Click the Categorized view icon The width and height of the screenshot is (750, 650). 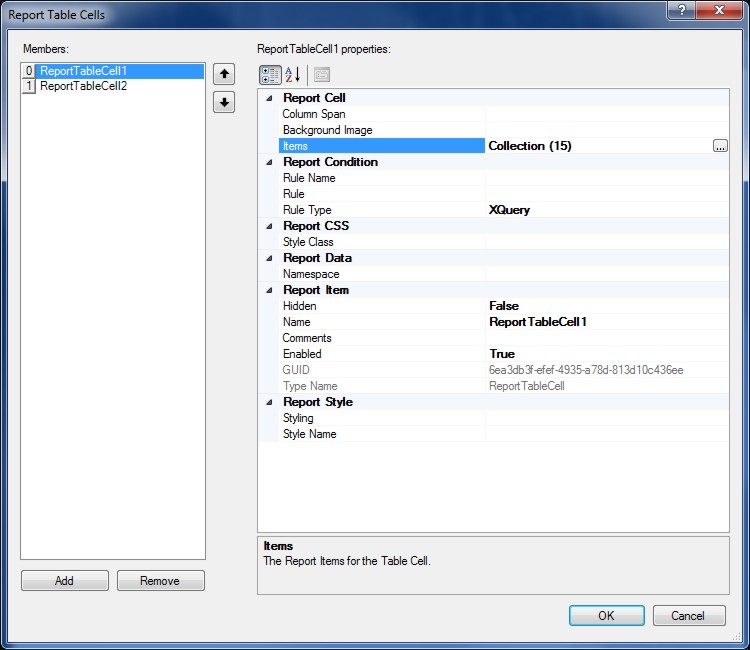coord(270,75)
